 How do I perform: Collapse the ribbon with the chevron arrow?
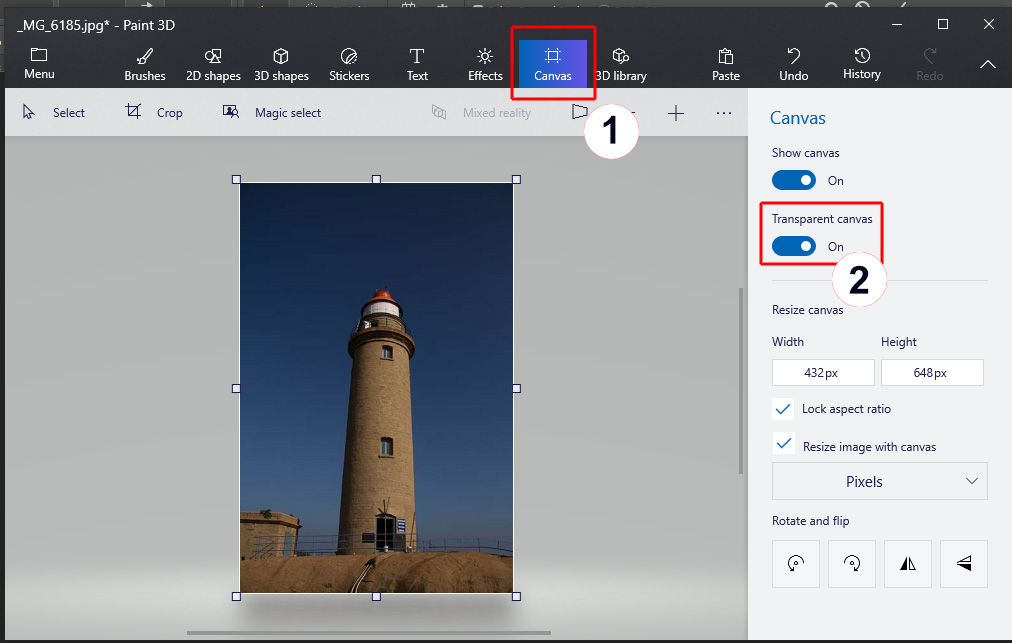[x=987, y=64]
